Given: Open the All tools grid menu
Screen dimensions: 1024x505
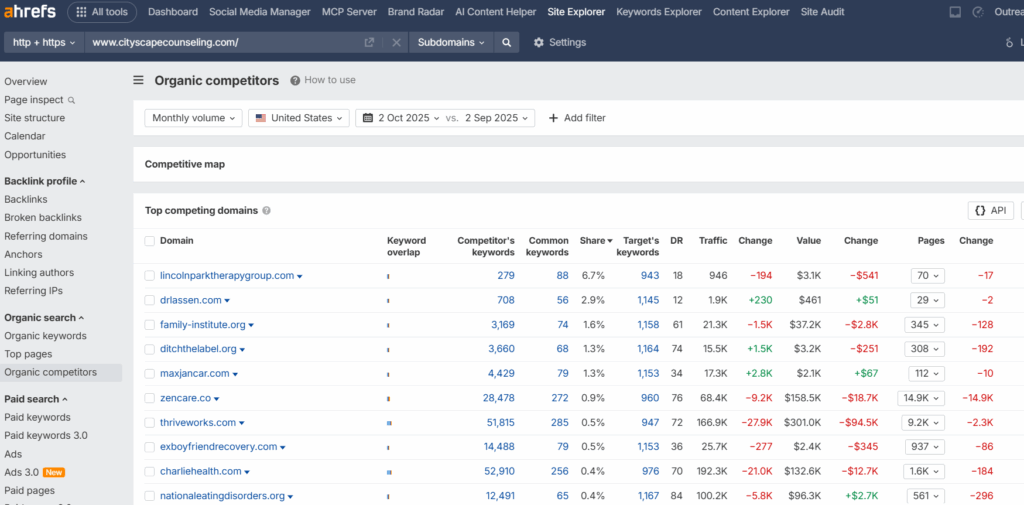Looking at the screenshot, I should (102, 12).
